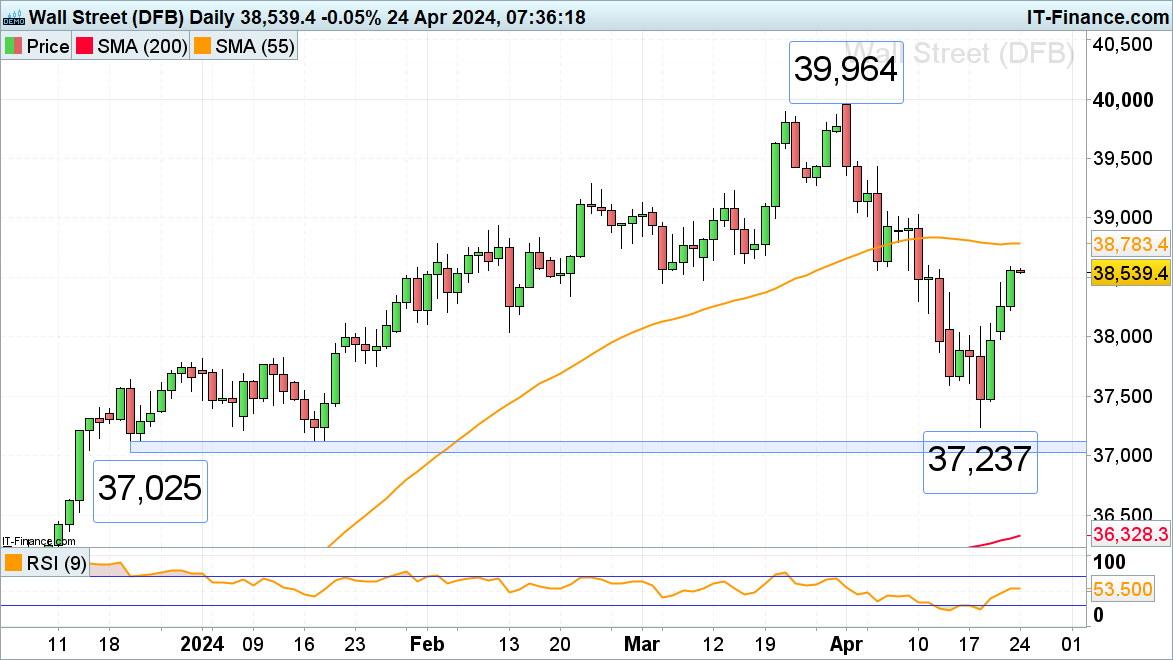Click the red 36,328.3 SMA value tag

(x=1131, y=536)
